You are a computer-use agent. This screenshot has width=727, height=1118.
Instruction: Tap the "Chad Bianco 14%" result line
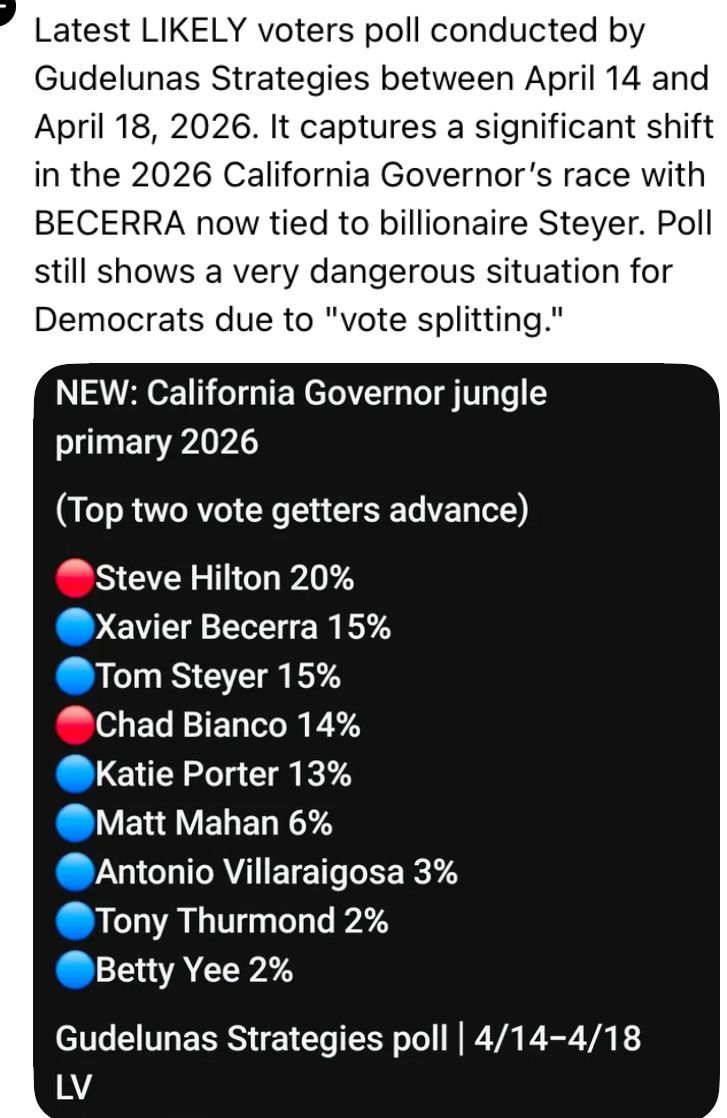(x=228, y=725)
